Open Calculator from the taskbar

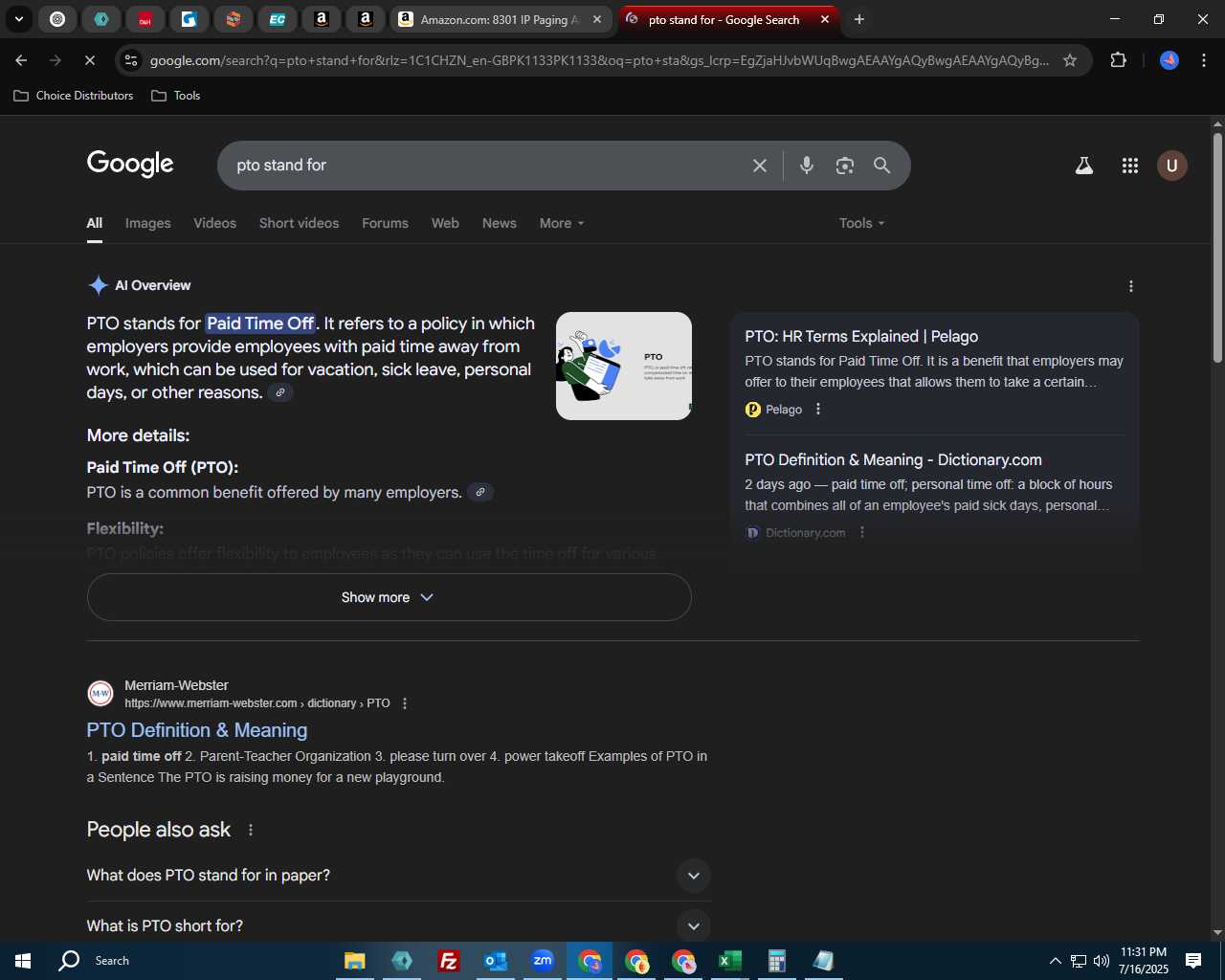pos(777,961)
